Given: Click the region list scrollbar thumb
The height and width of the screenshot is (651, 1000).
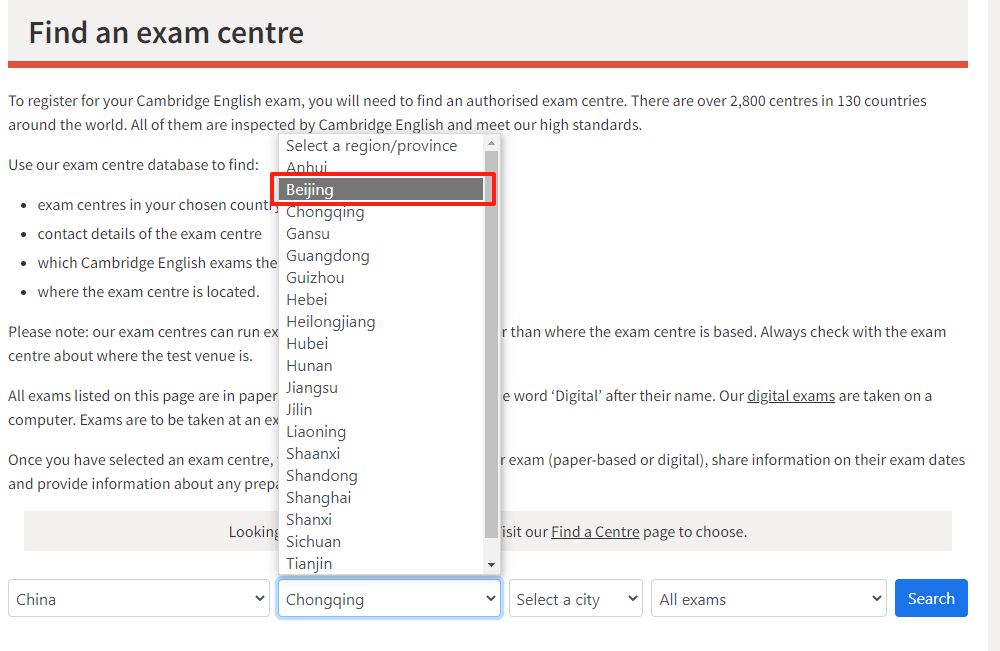Looking at the screenshot, I should (491, 344).
